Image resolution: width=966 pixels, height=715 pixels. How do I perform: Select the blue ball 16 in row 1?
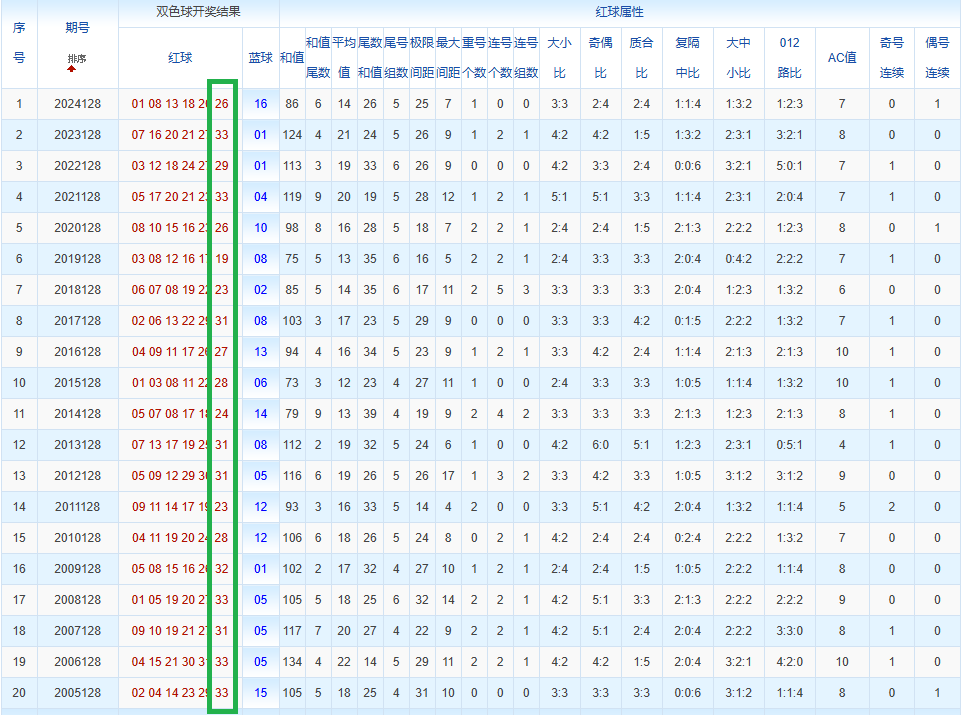tap(260, 104)
